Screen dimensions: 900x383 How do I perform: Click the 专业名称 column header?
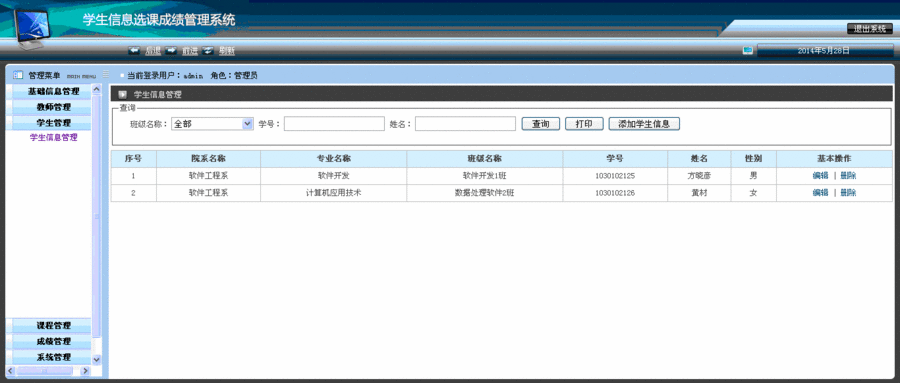tap(333, 158)
